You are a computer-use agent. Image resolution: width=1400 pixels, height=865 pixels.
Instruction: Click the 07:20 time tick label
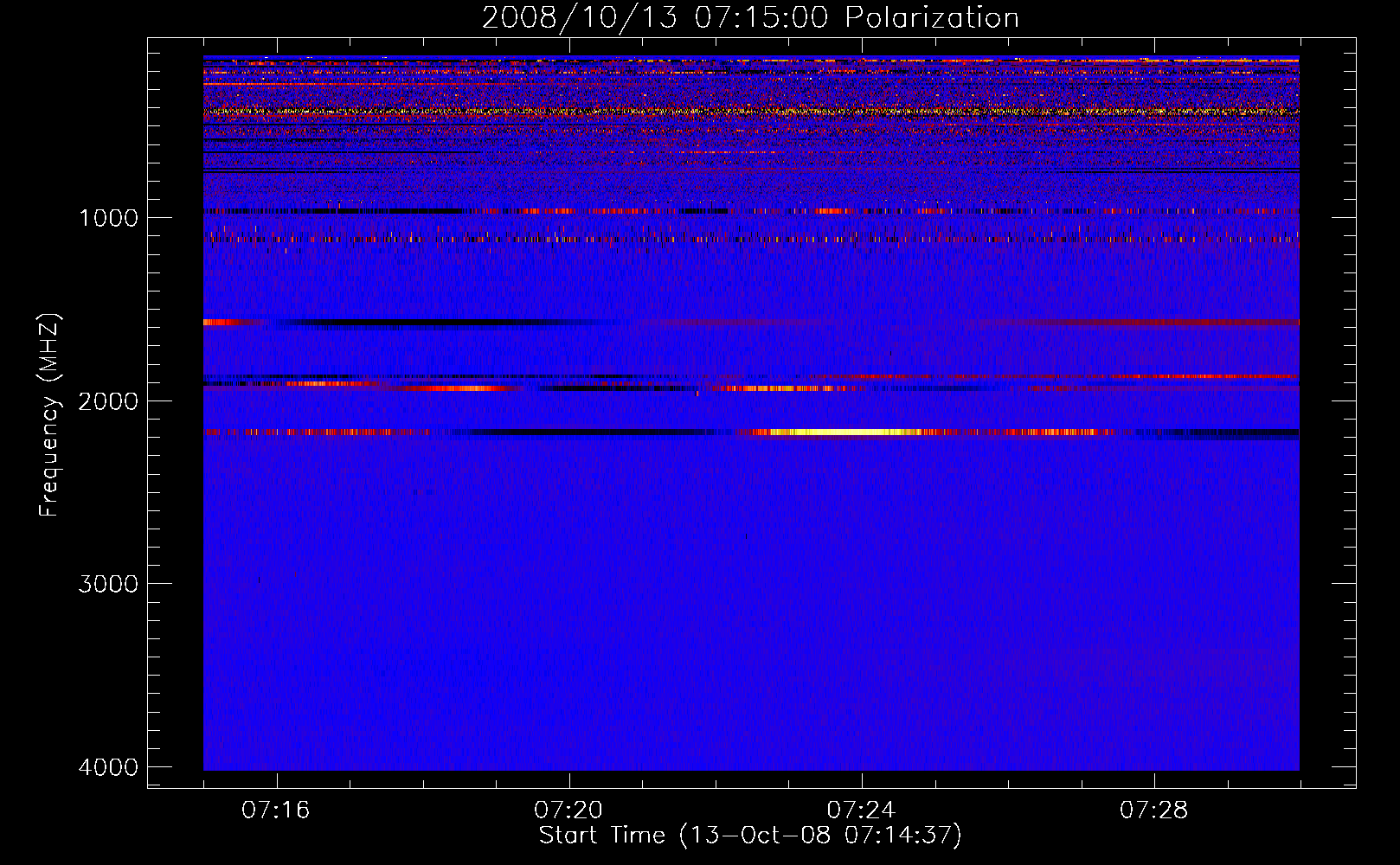coord(568,811)
